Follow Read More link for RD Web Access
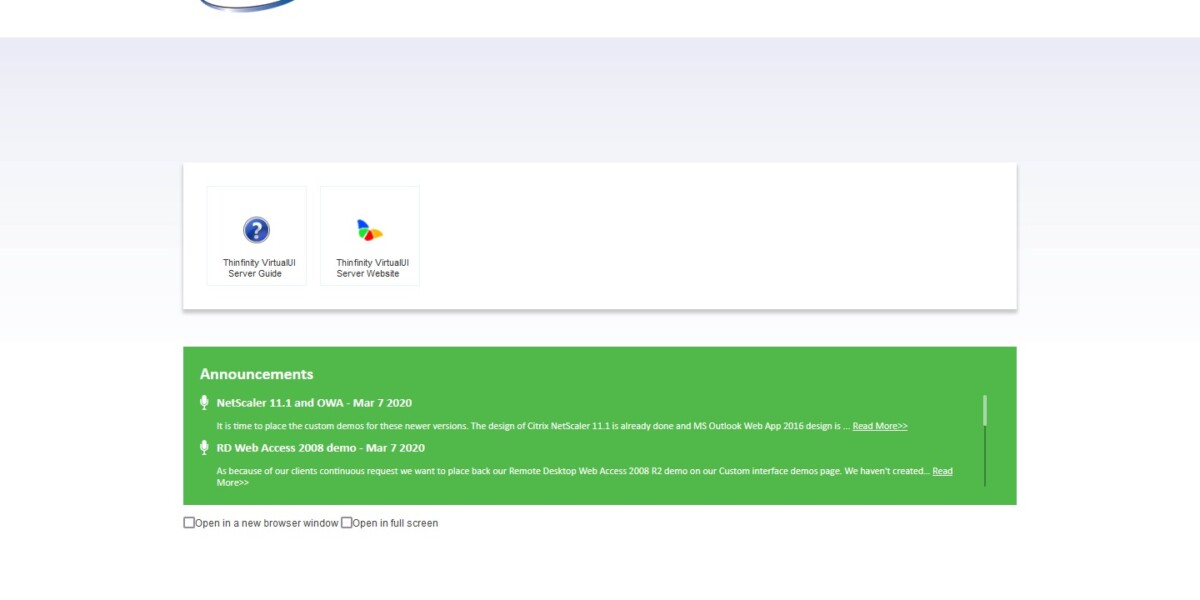 [x=942, y=471]
